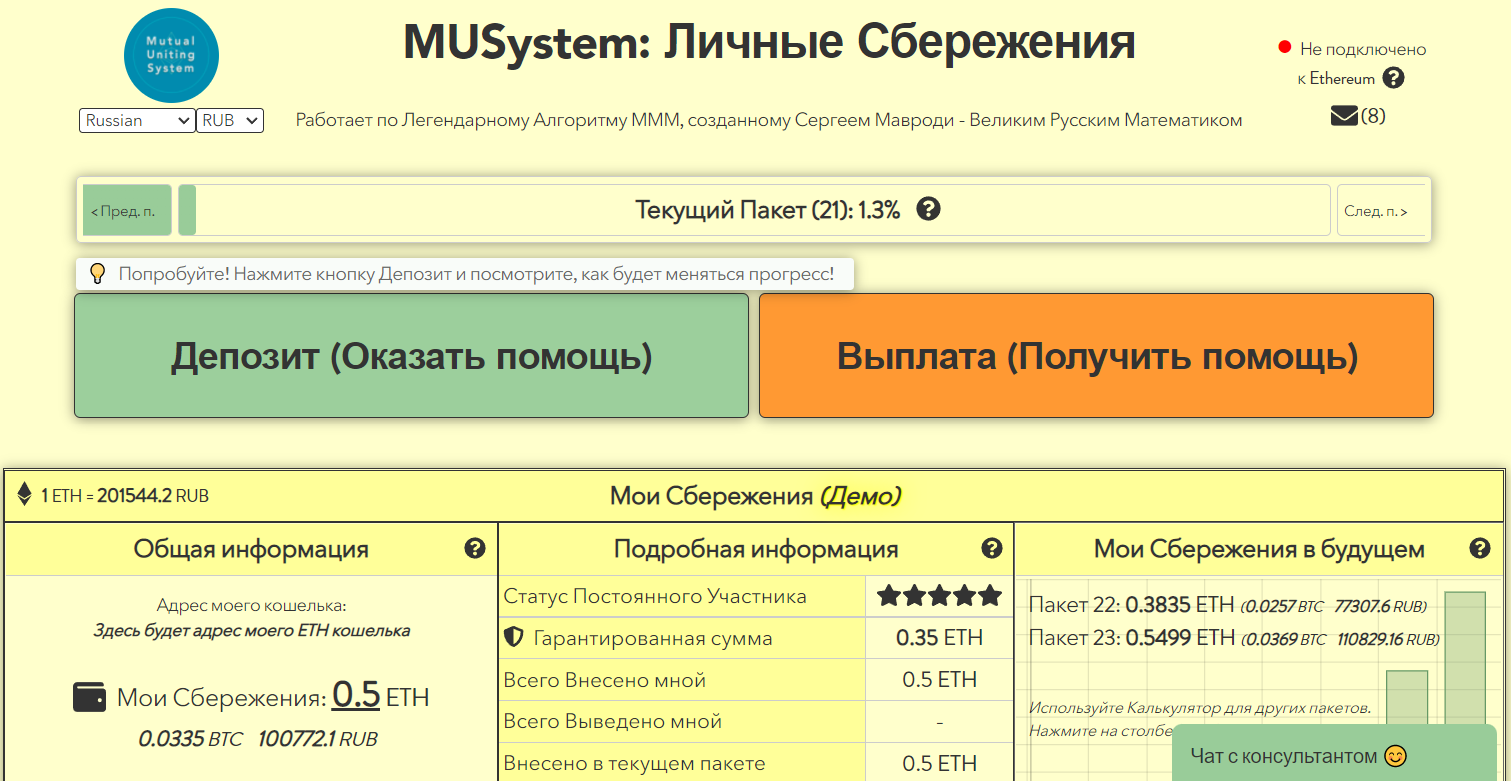Image resolution: width=1511 pixels, height=781 pixels.
Task: Click Пакет 22: 0.3835 ETH line
Action: pos(1228,605)
